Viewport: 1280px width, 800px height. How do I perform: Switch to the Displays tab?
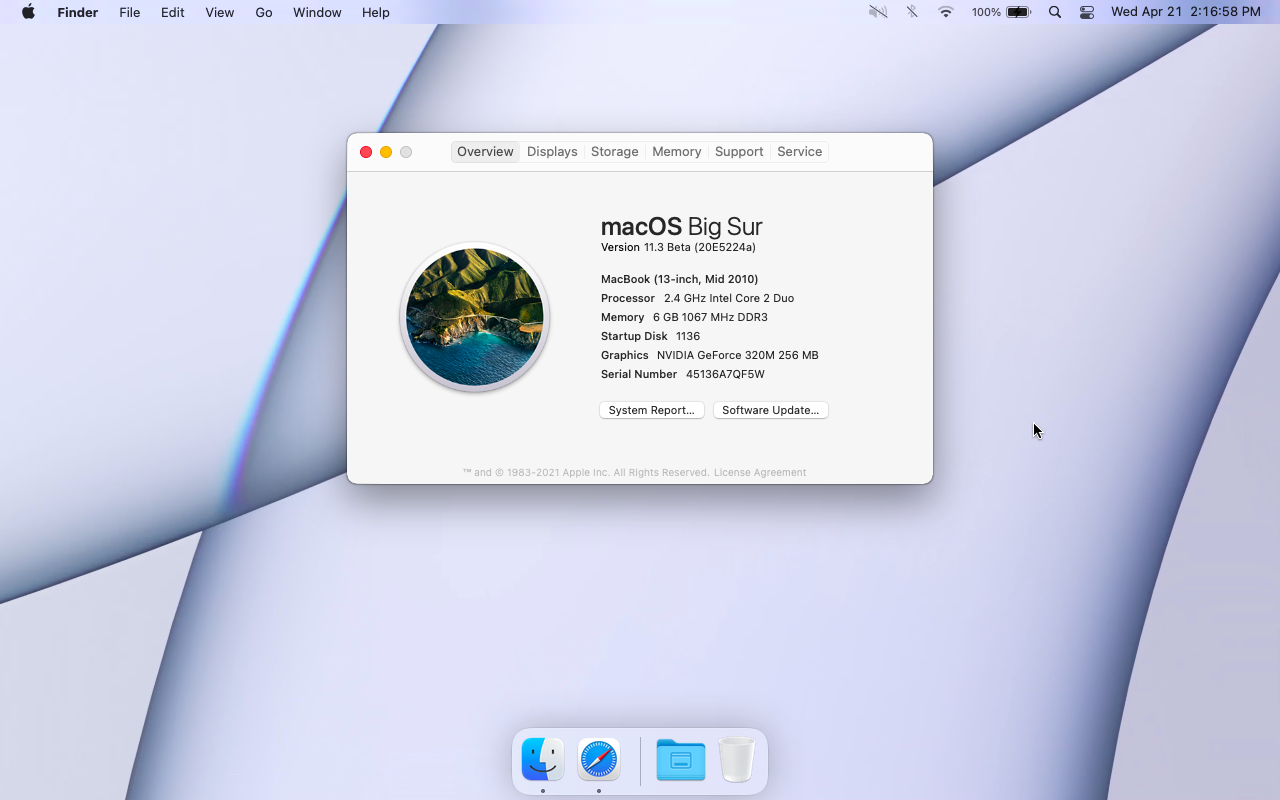[x=552, y=152]
